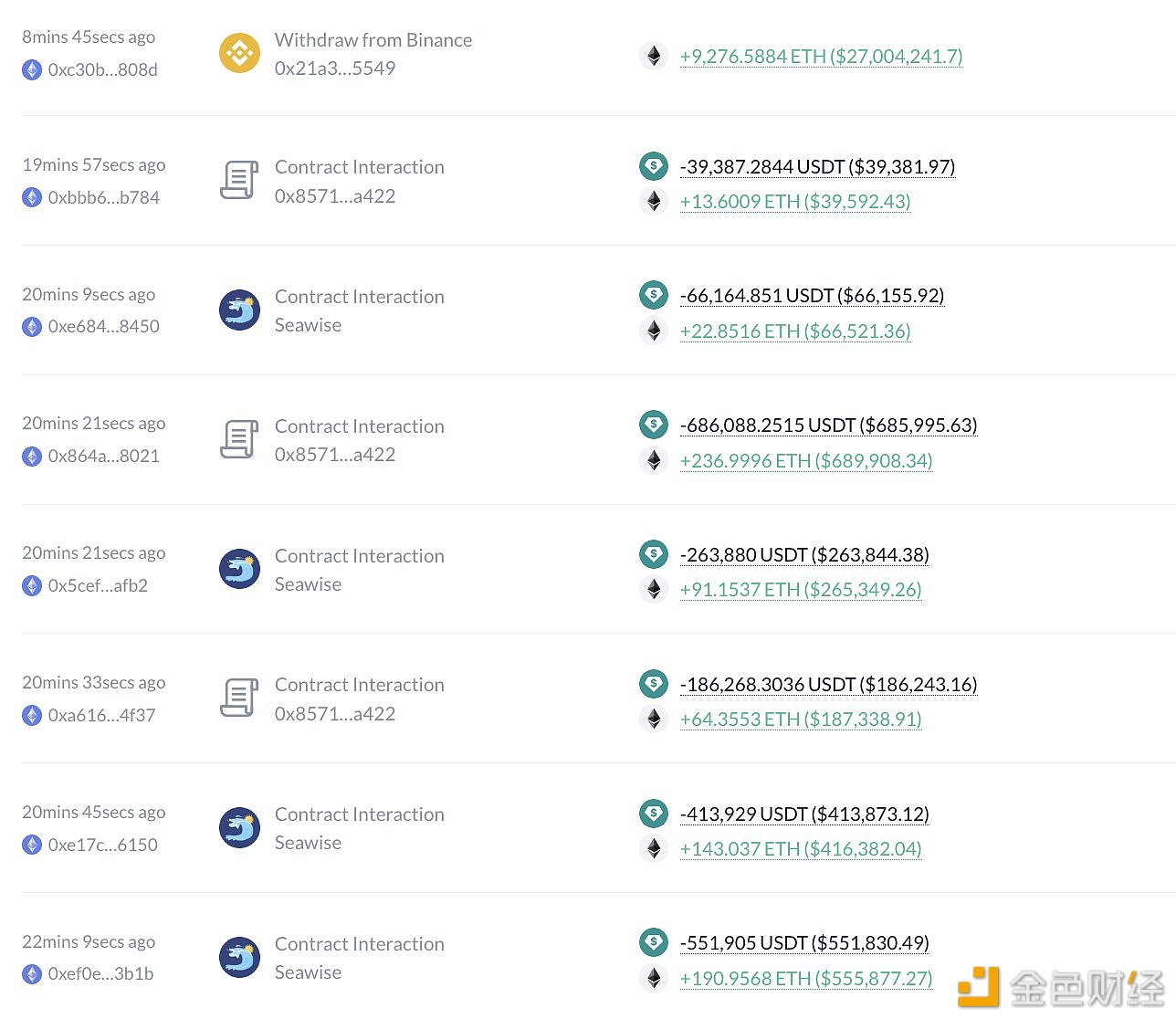Click USDT token icon beside -551,905 USDT
1176x1019 pixels.
pyautogui.click(x=654, y=942)
